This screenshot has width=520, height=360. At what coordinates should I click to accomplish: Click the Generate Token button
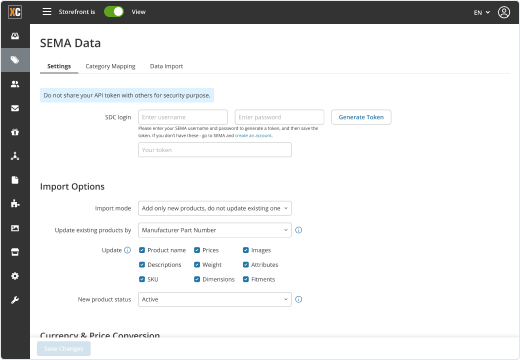(361, 117)
